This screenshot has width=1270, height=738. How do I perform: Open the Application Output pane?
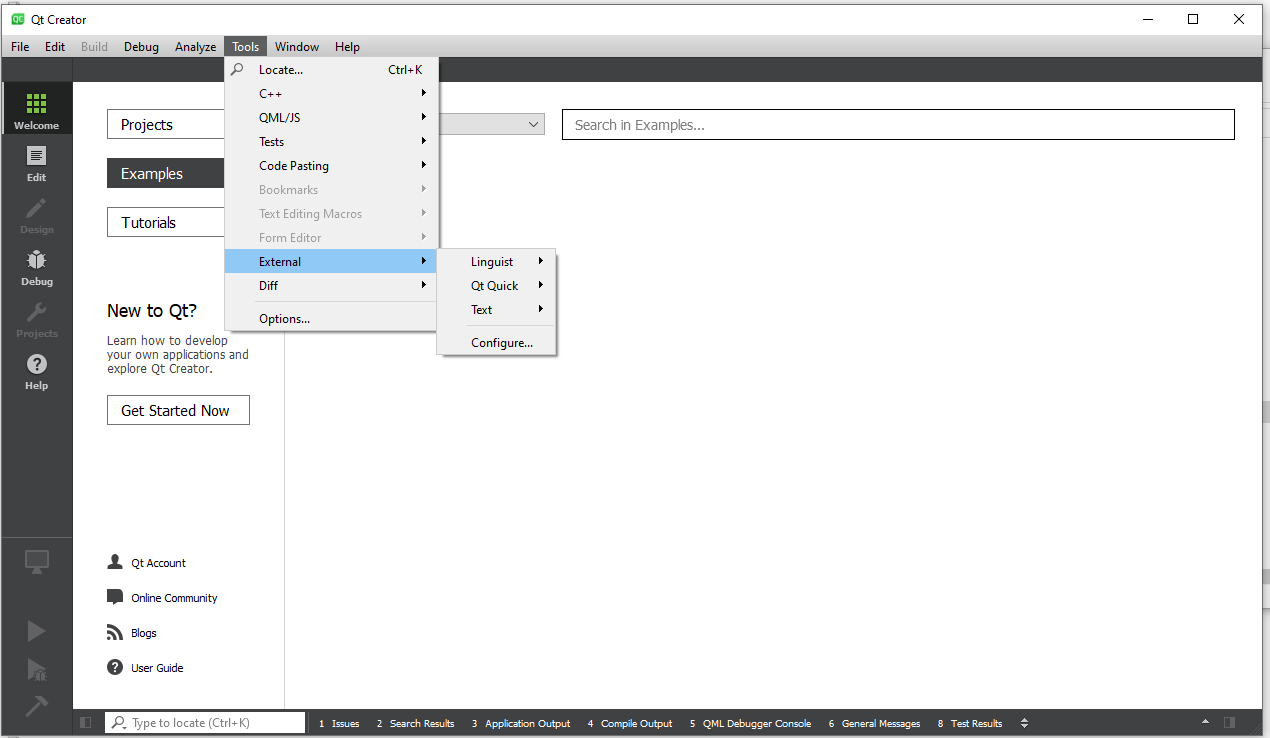[521, 723]
